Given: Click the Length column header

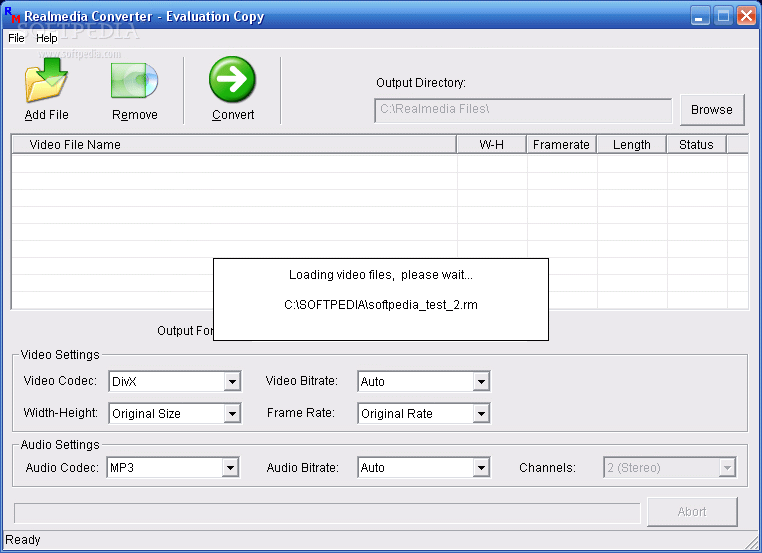Looking at the screenshot, I should tap(632, 145).
